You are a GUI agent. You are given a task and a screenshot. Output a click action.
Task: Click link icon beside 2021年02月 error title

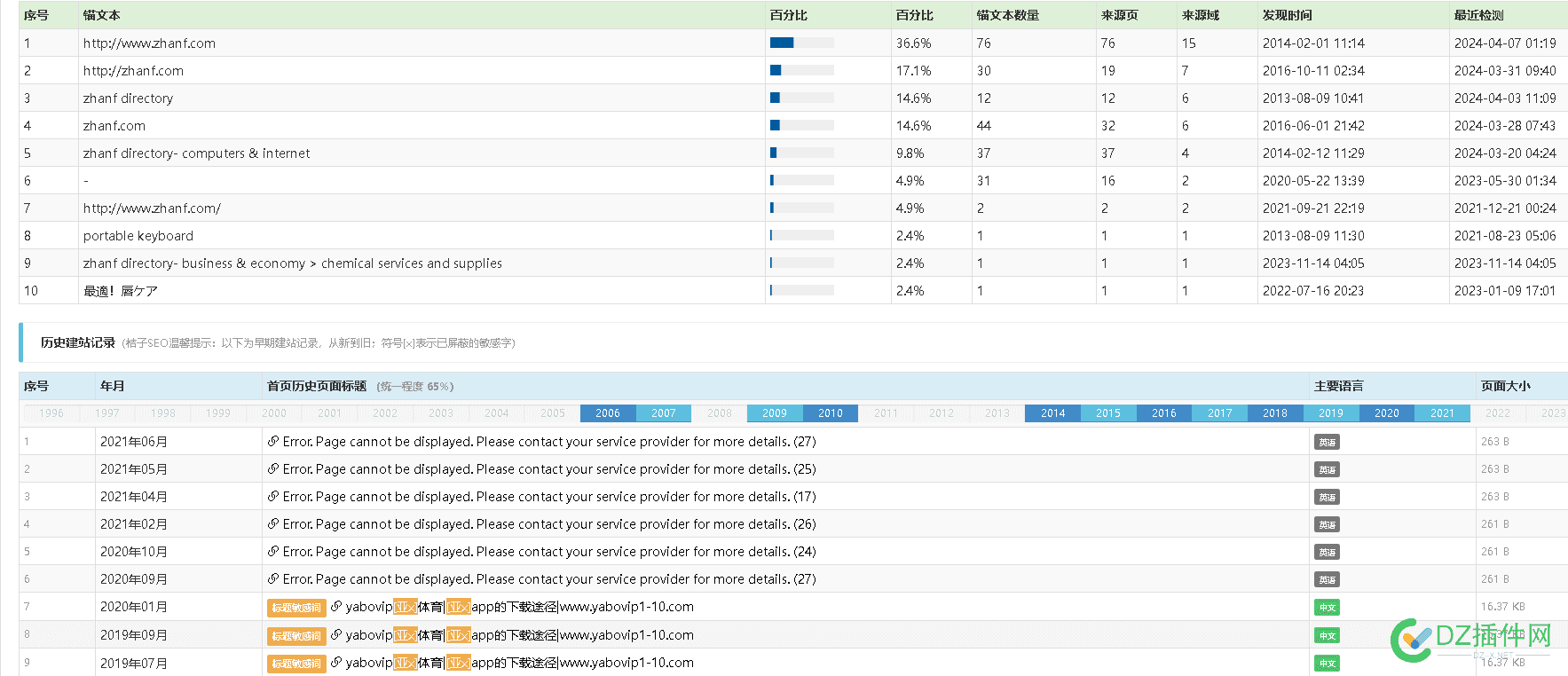(273, 523)
